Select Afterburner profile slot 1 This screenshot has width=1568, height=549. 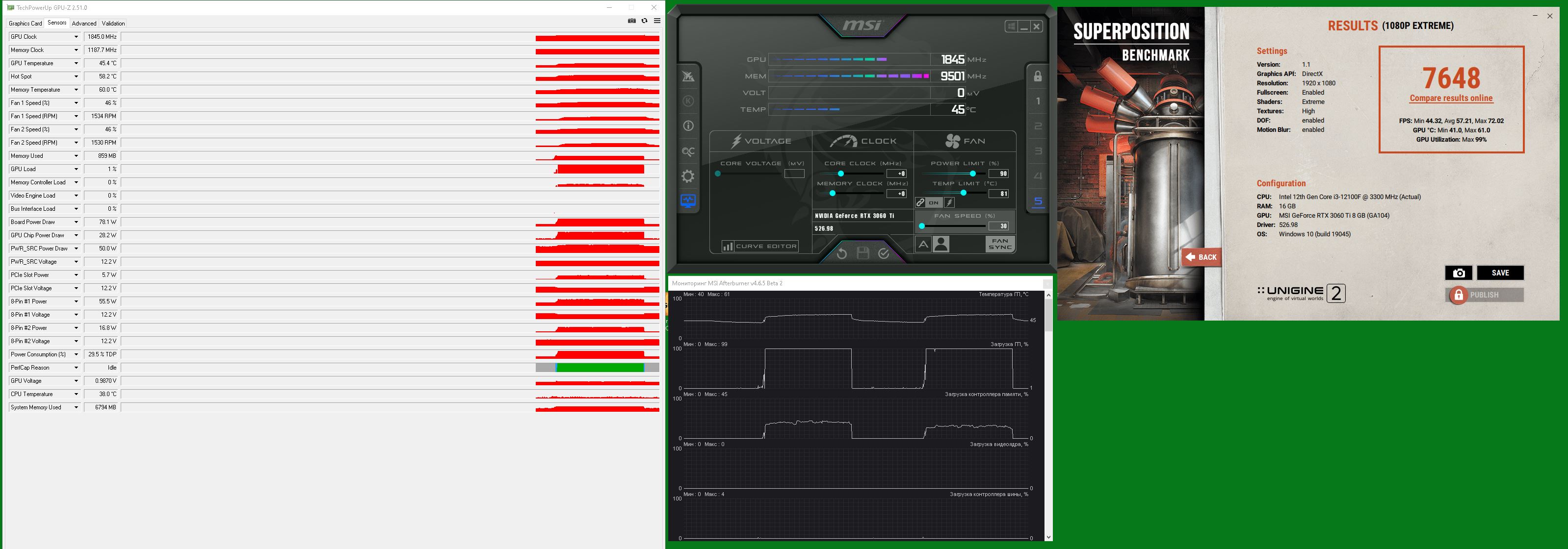(x=1038, y=101)
